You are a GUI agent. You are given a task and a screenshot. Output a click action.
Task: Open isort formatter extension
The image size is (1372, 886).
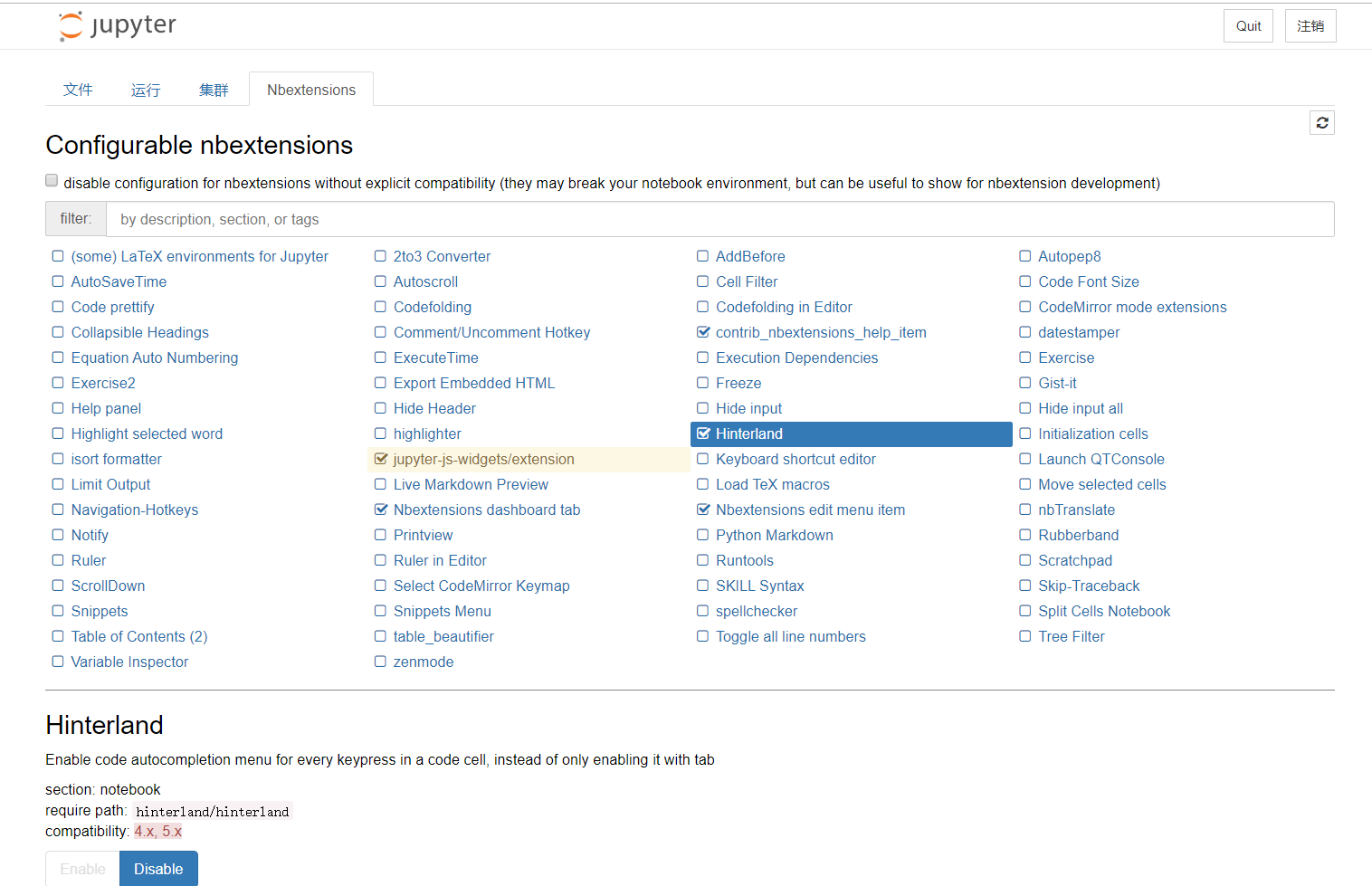116,460
